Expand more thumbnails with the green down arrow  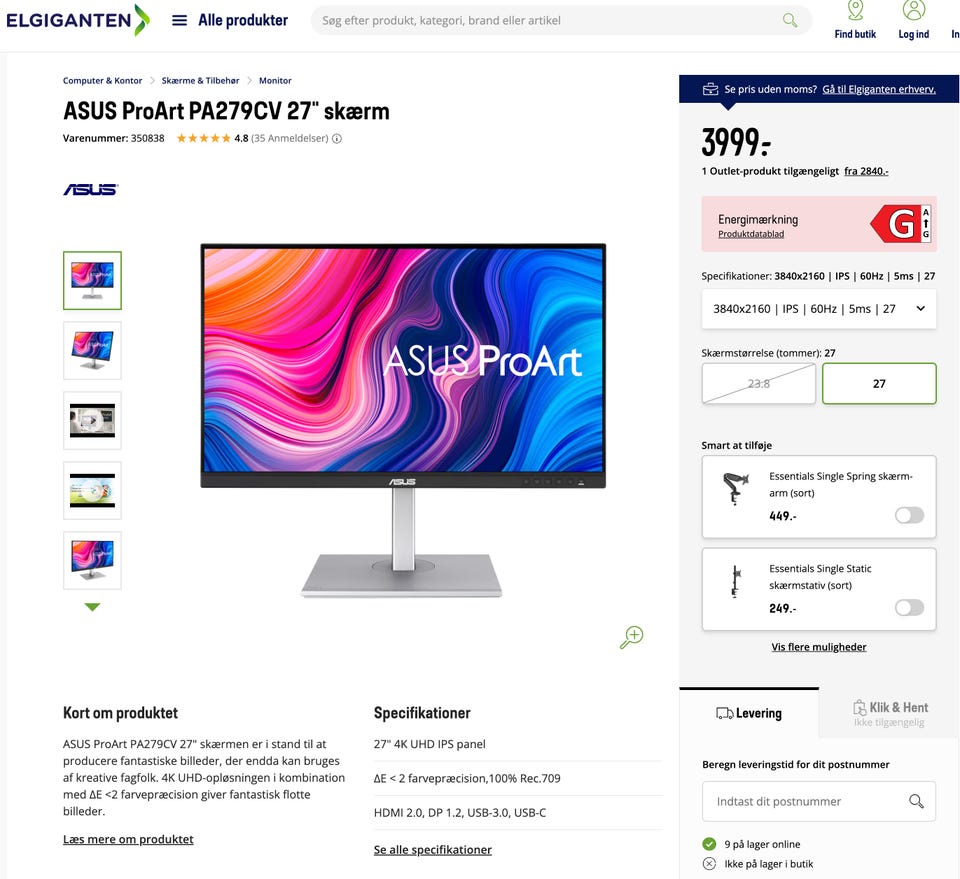[92, 607]
